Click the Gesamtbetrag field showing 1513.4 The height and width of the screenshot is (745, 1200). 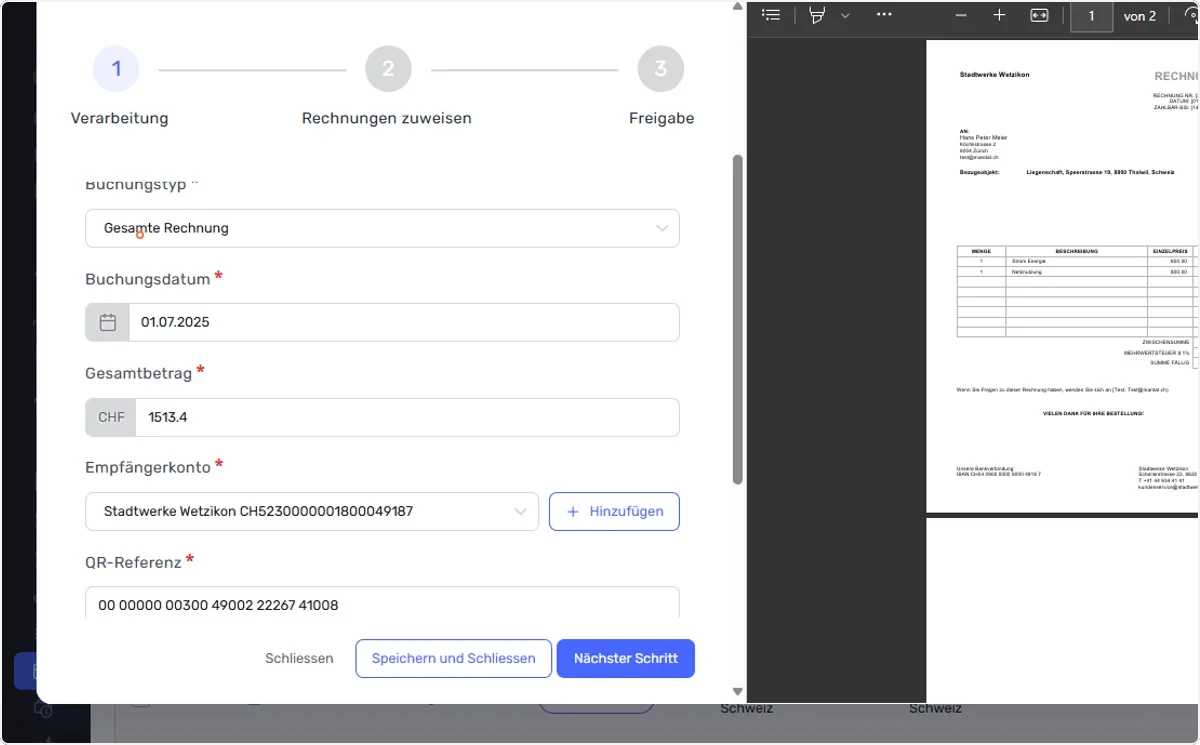tap(407, 417)
